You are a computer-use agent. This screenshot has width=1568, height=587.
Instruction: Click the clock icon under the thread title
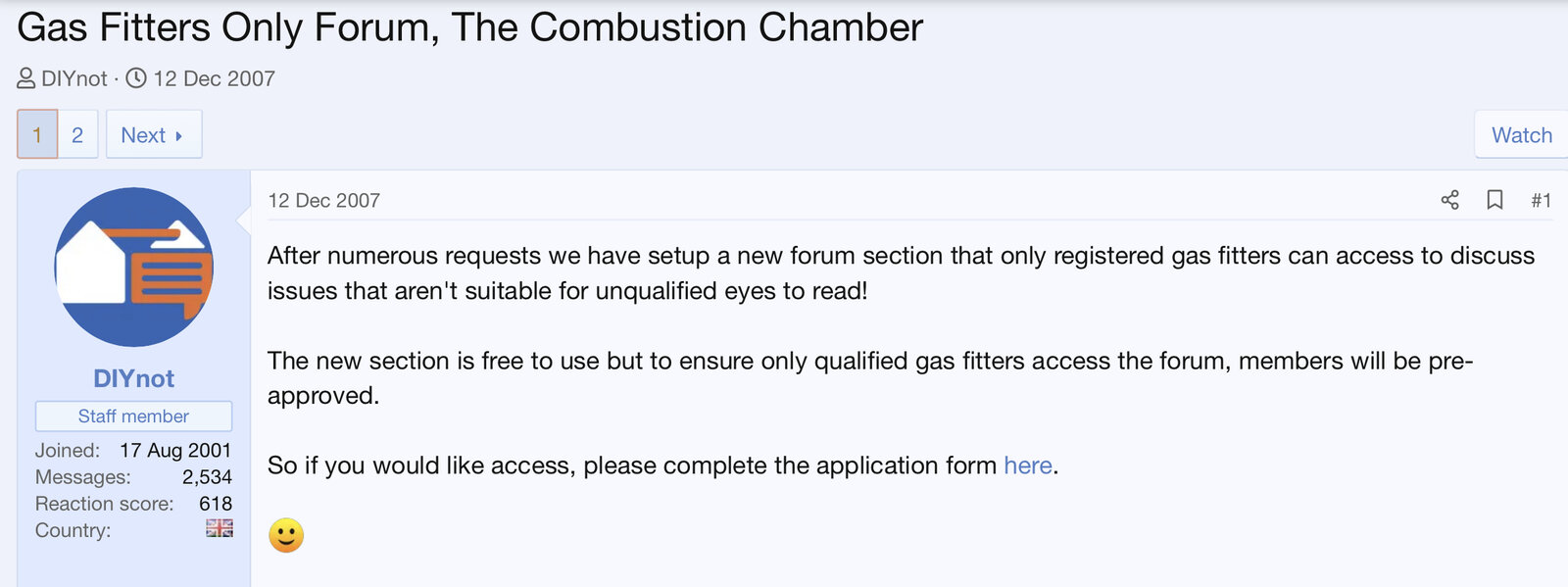pos(136,78)
